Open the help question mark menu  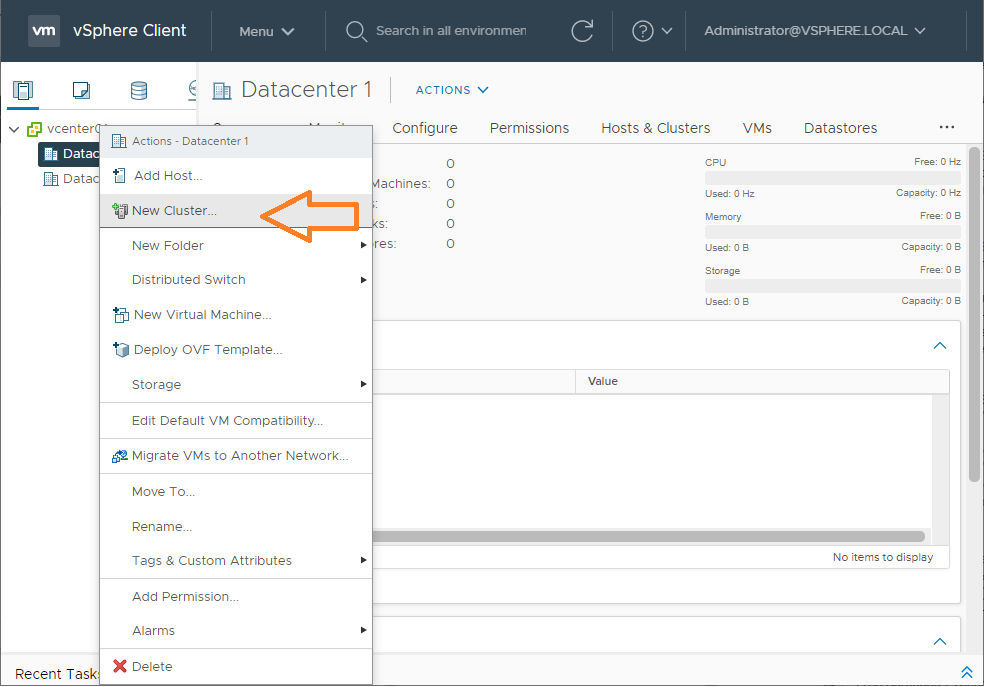click(x=643, y=31)
